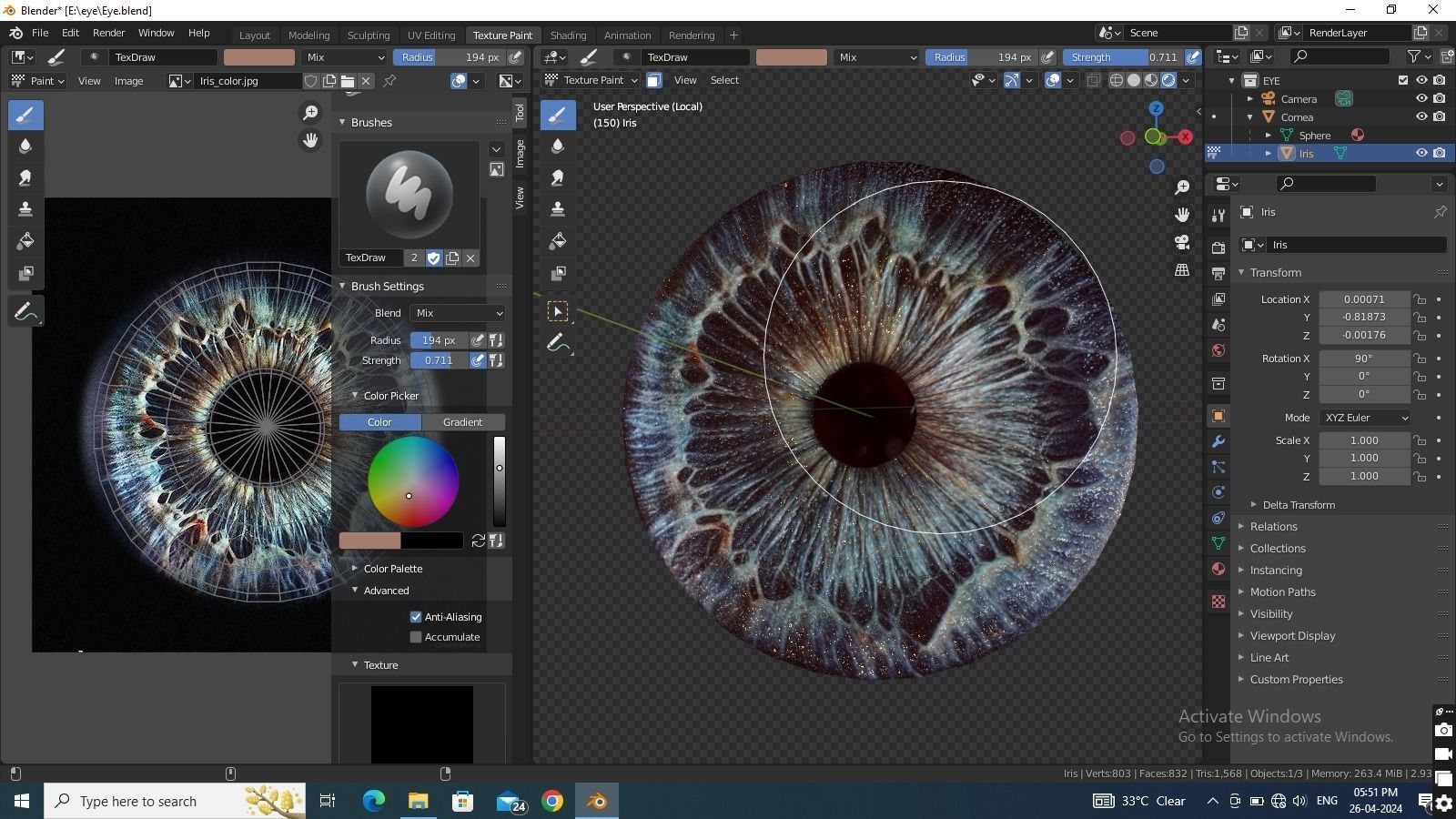Open the Modifiers wrench properties tab
1456x819 pixels.
click(1218, 441)
